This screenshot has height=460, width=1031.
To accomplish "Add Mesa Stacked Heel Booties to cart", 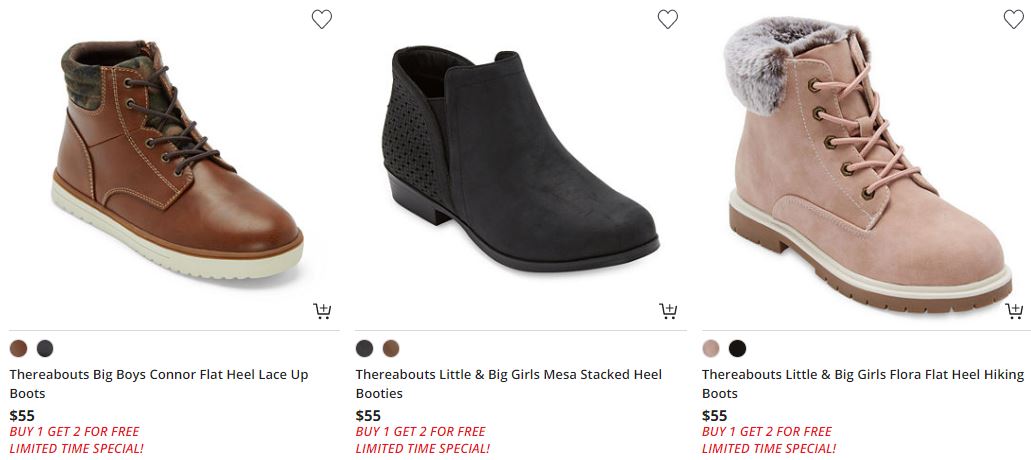I will pos(668,311).
